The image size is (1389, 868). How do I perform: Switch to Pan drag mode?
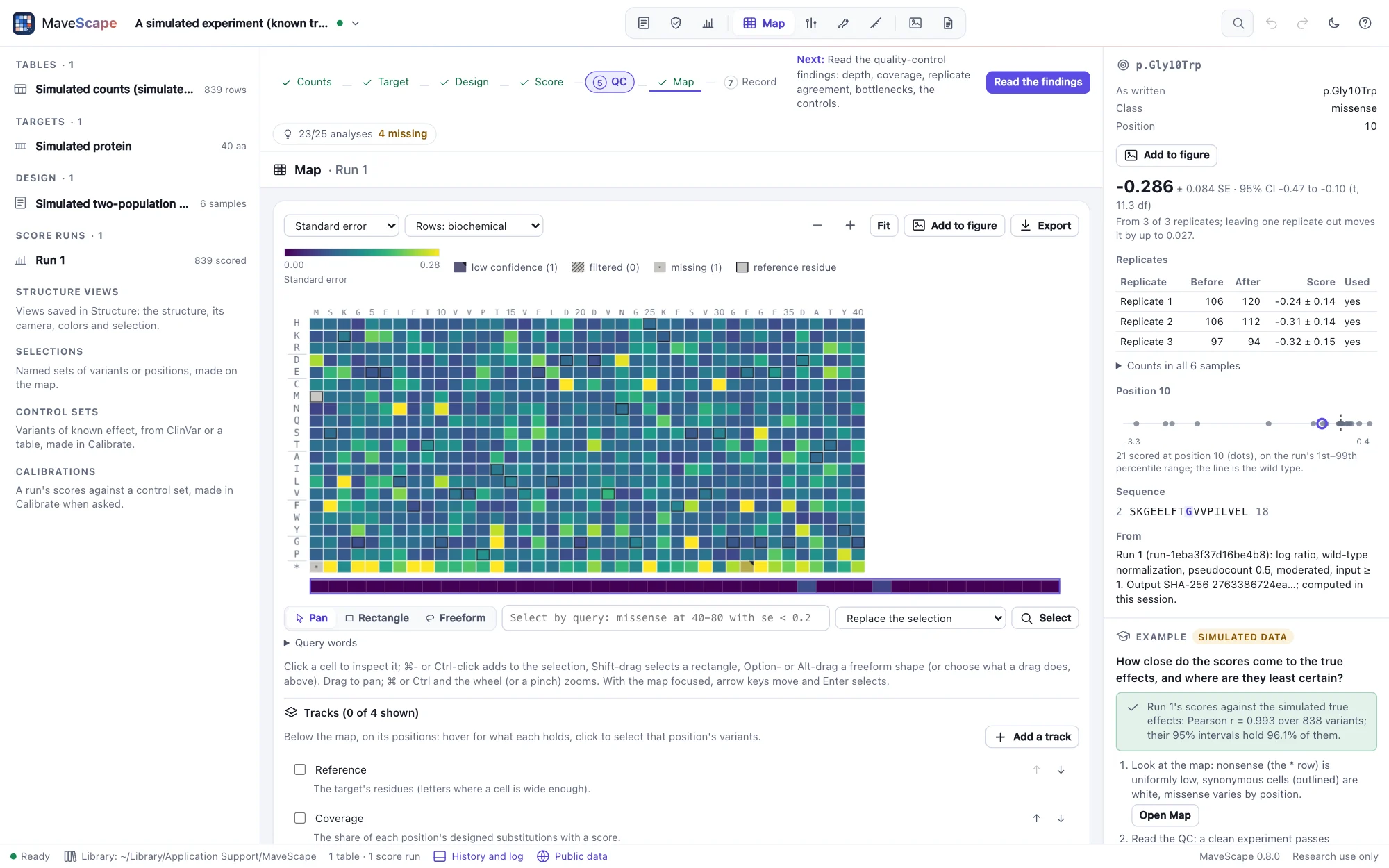coord(311,618)
